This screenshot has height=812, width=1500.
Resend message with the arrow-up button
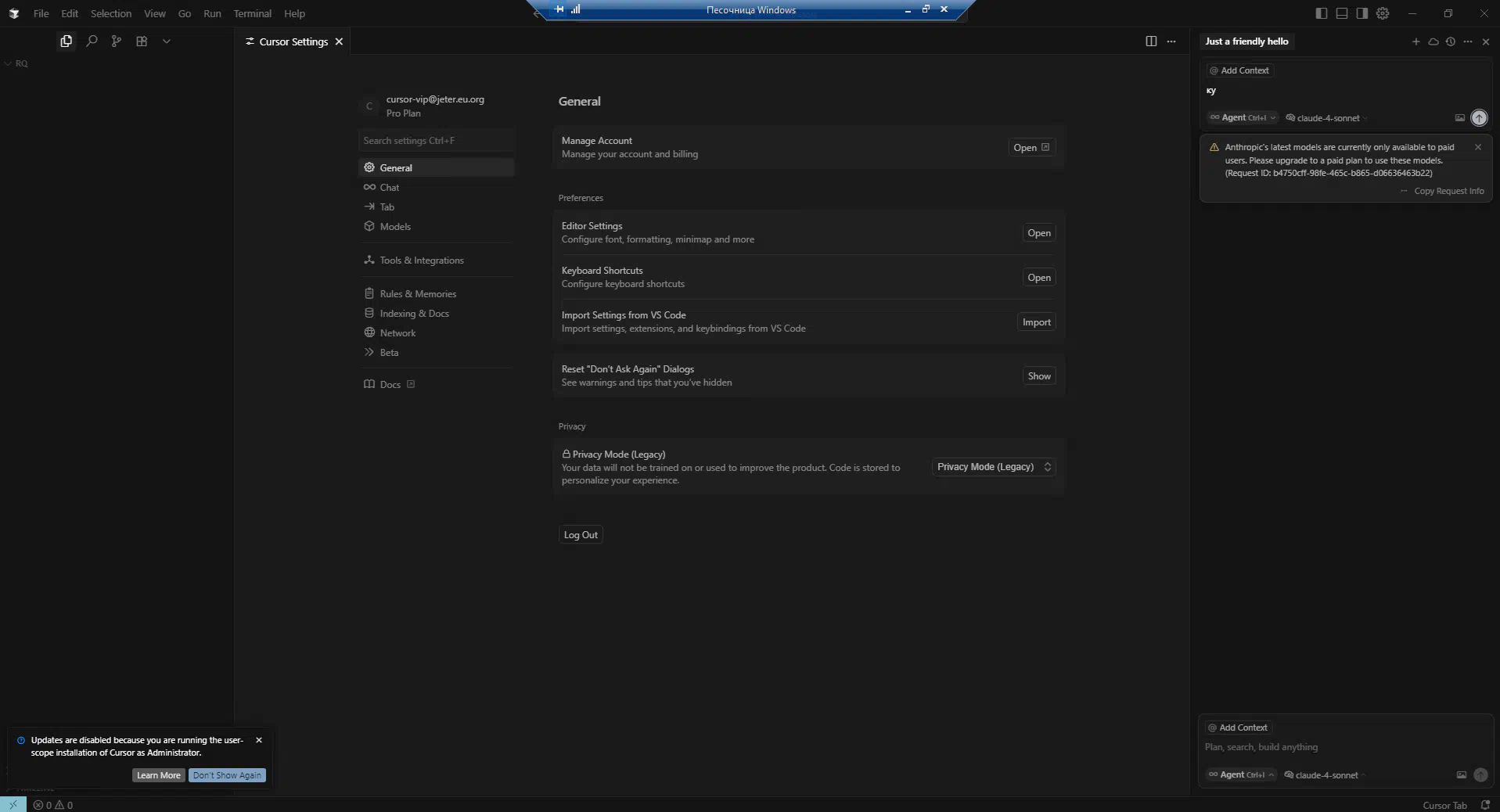pyautogui.click(x=1479, y=118)
